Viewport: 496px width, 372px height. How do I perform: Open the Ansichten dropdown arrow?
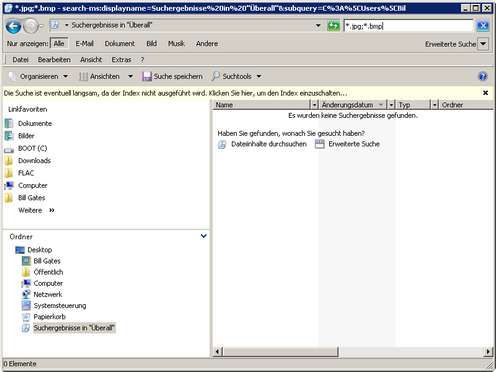(x=130, y=77)
